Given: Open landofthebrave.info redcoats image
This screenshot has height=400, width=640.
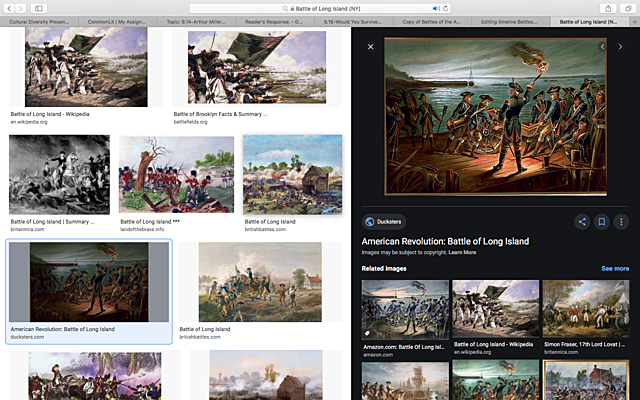Looking at the screenshot, I should tap(176, 174).
